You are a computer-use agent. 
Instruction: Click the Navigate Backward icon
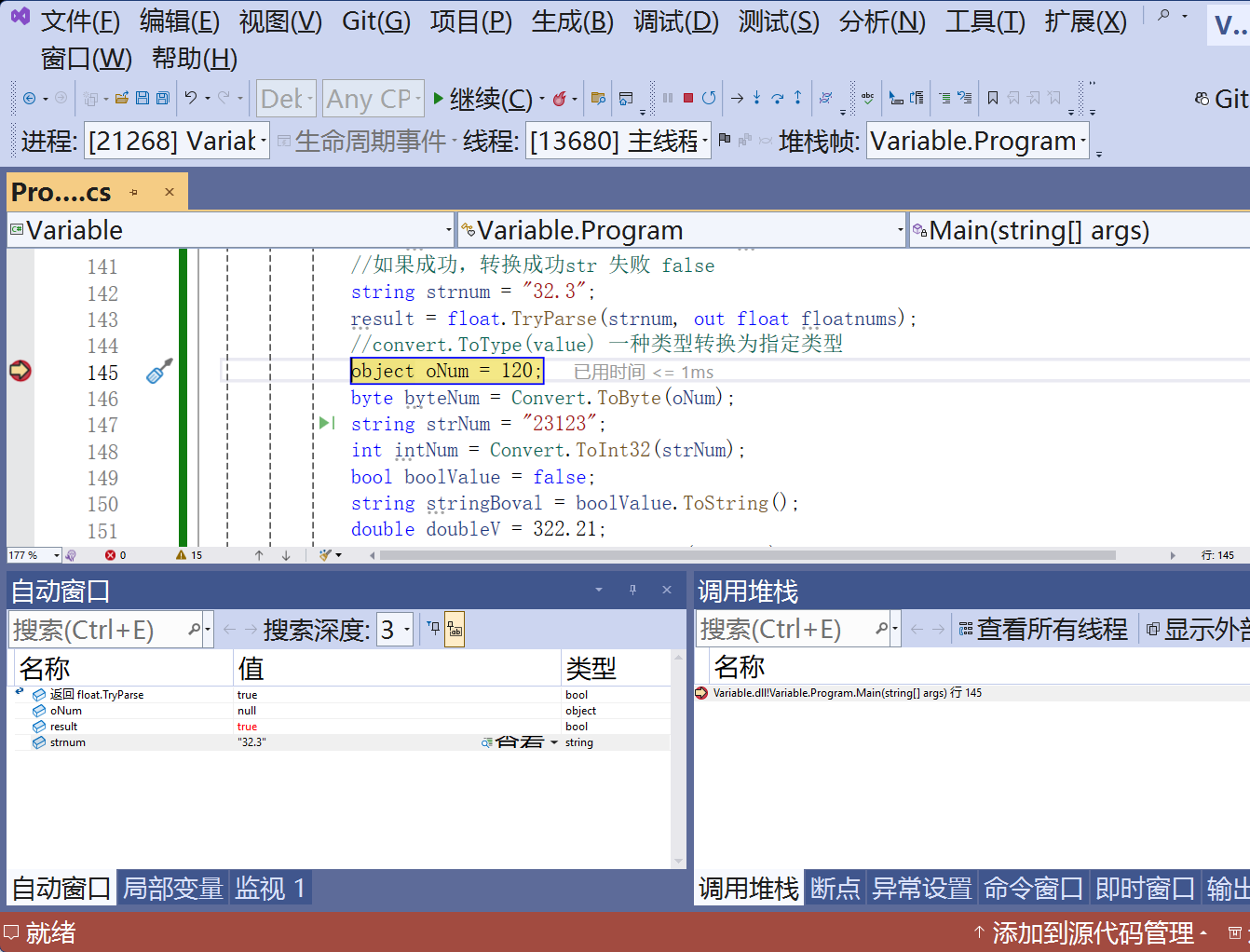click(x=29, y=98)
